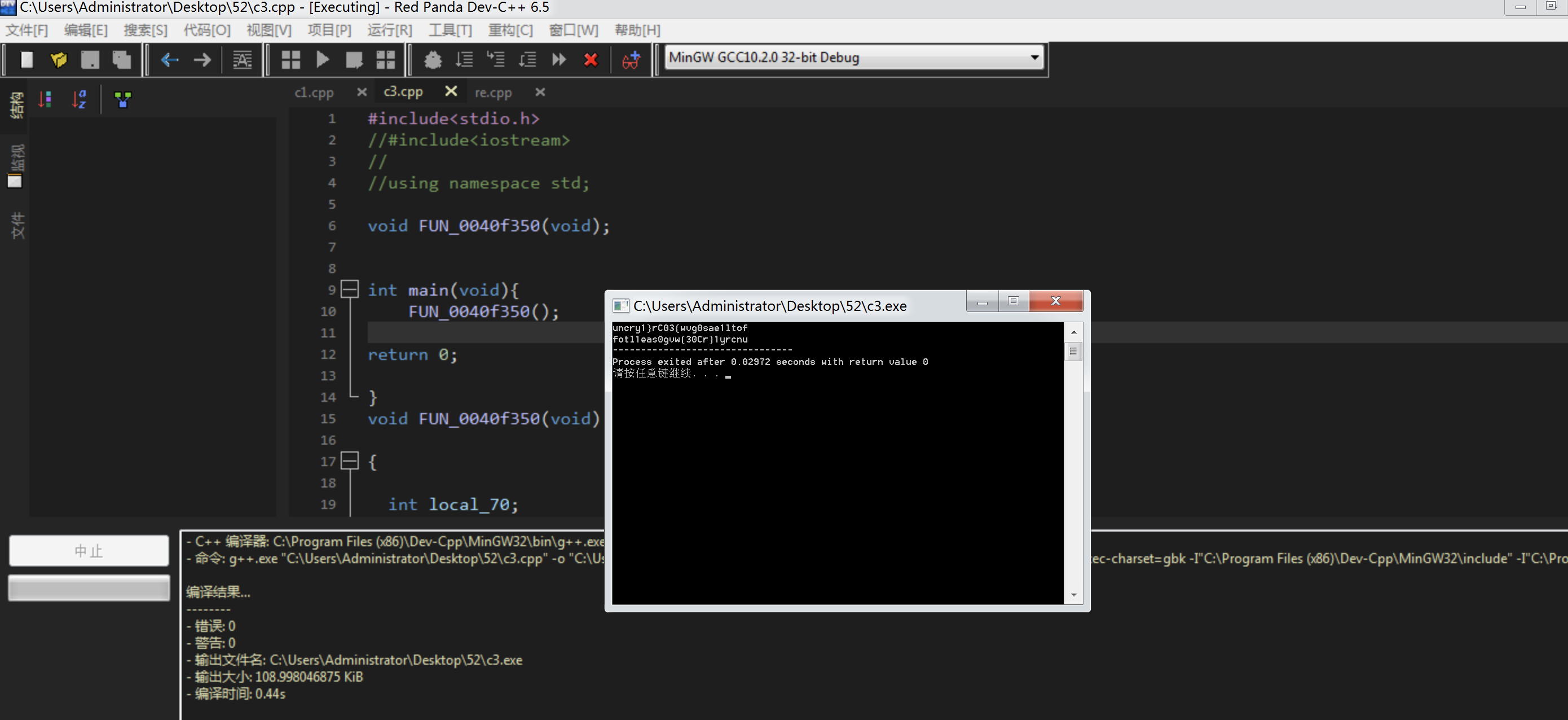Click the compile progress bar
This screenshot has width=1568, height=720.
point(89,589)
